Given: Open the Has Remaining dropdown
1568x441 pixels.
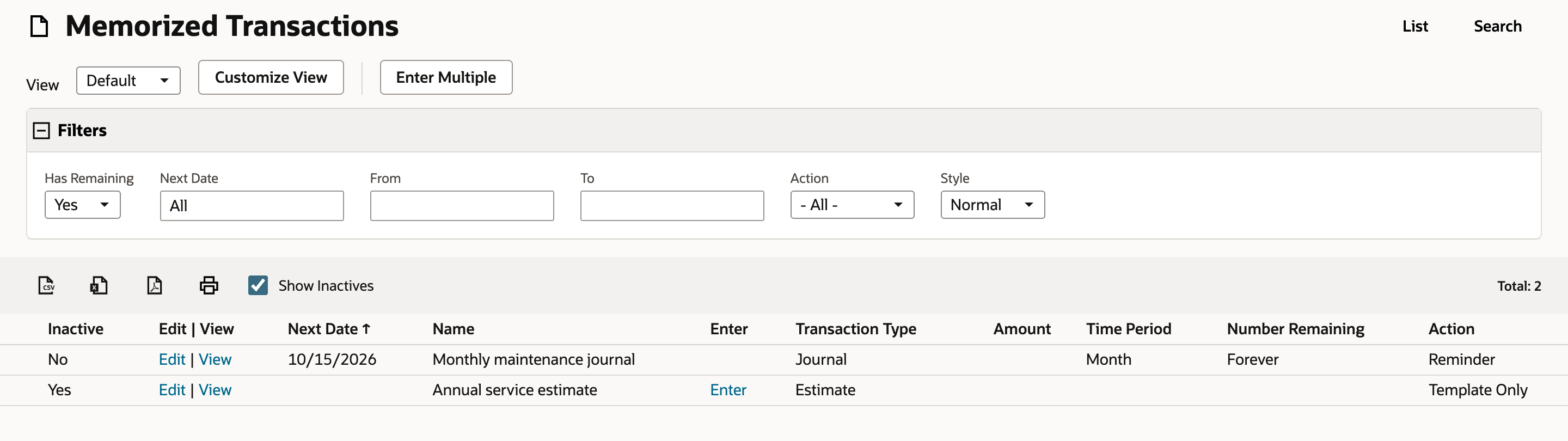Looking at the screenshot, I should pyautogui.click(x=83, y=205).
